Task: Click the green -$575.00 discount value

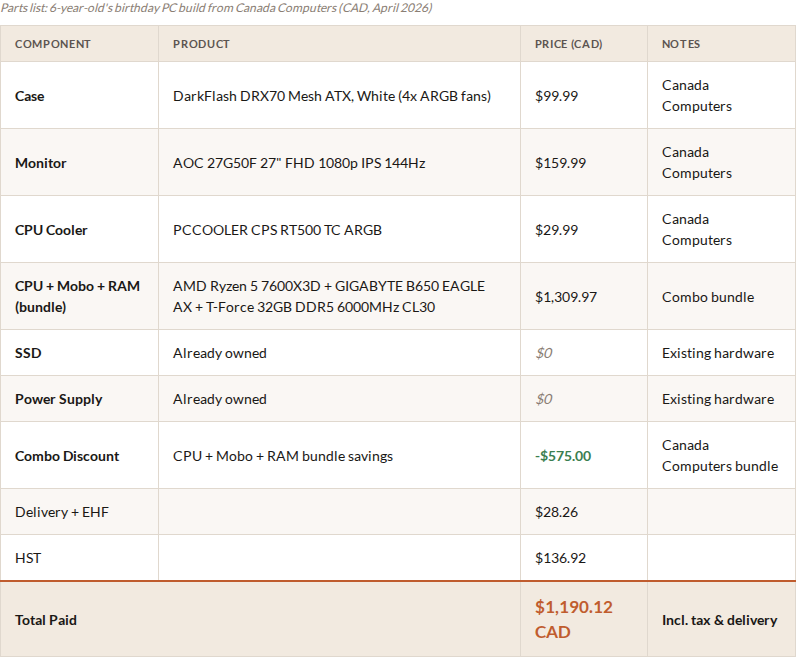Action: coord(563,456)
